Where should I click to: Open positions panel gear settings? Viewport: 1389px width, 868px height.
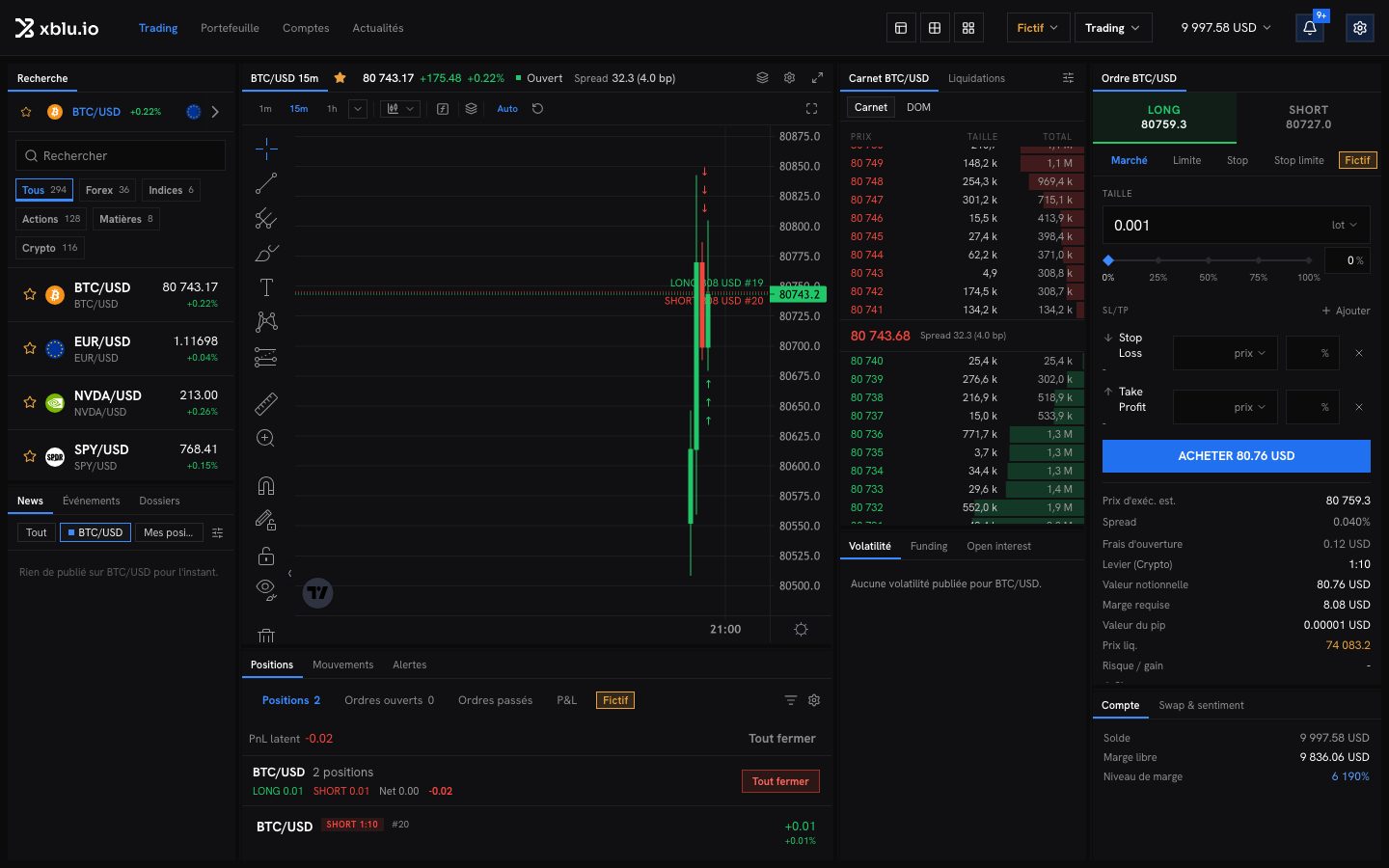click(x=814, y=700)
